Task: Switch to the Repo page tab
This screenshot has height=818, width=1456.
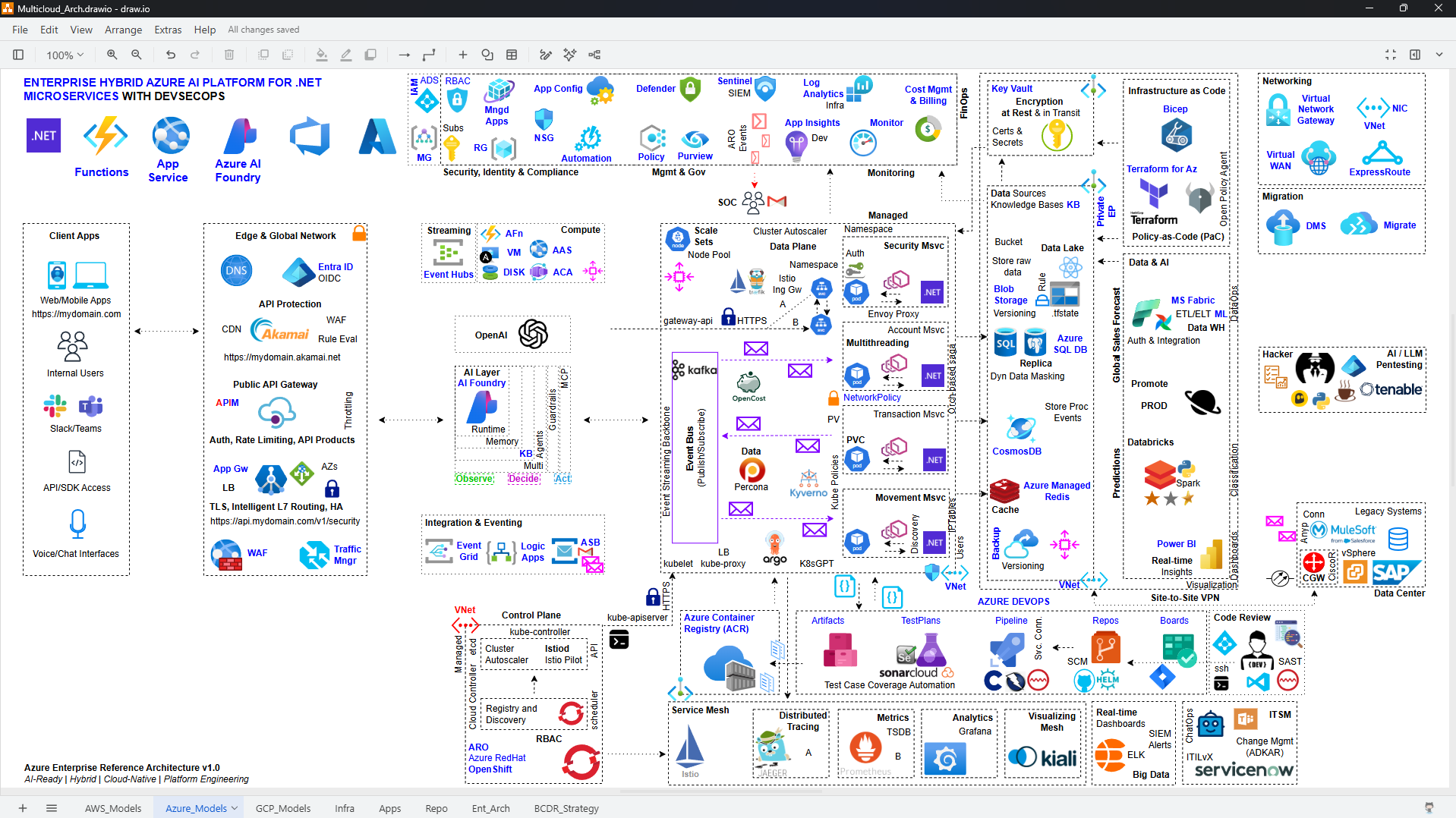Action: click(x=436, y=808)
